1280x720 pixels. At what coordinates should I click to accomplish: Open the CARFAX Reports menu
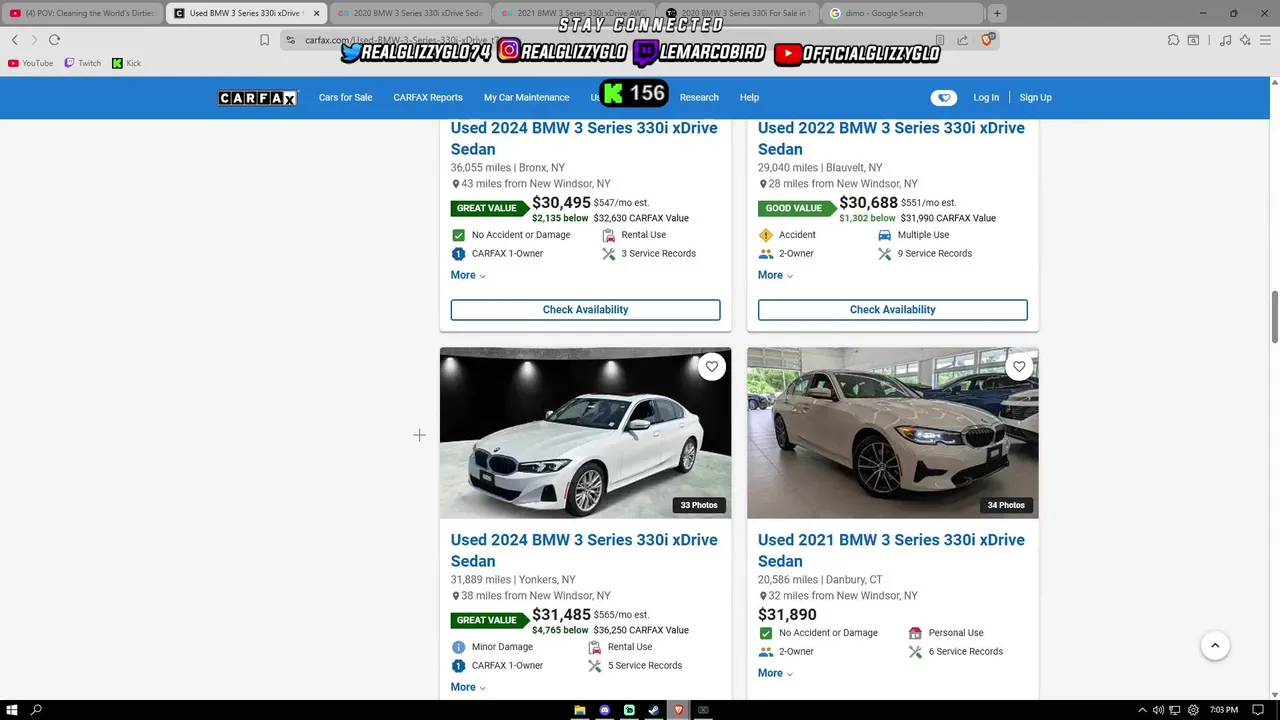(x=428, y=98)
